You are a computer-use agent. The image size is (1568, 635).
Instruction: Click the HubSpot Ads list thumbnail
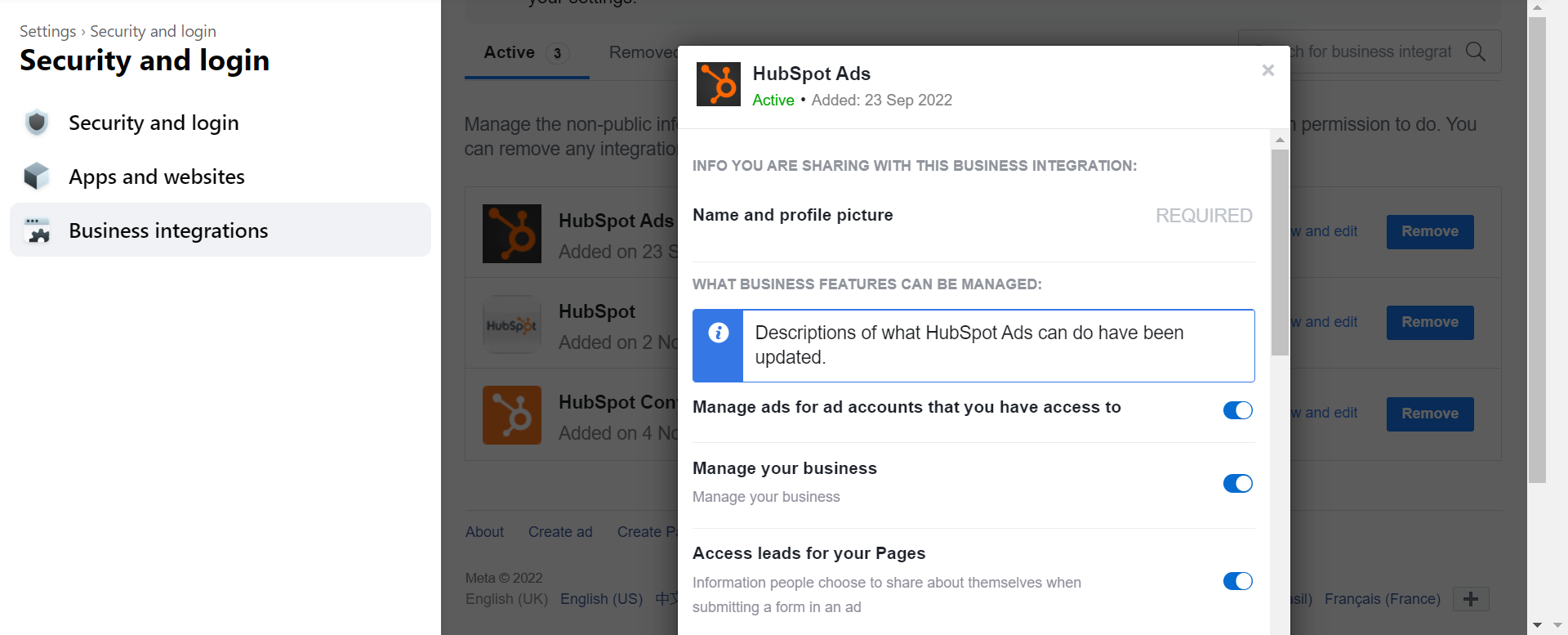[x=511, y=234]
